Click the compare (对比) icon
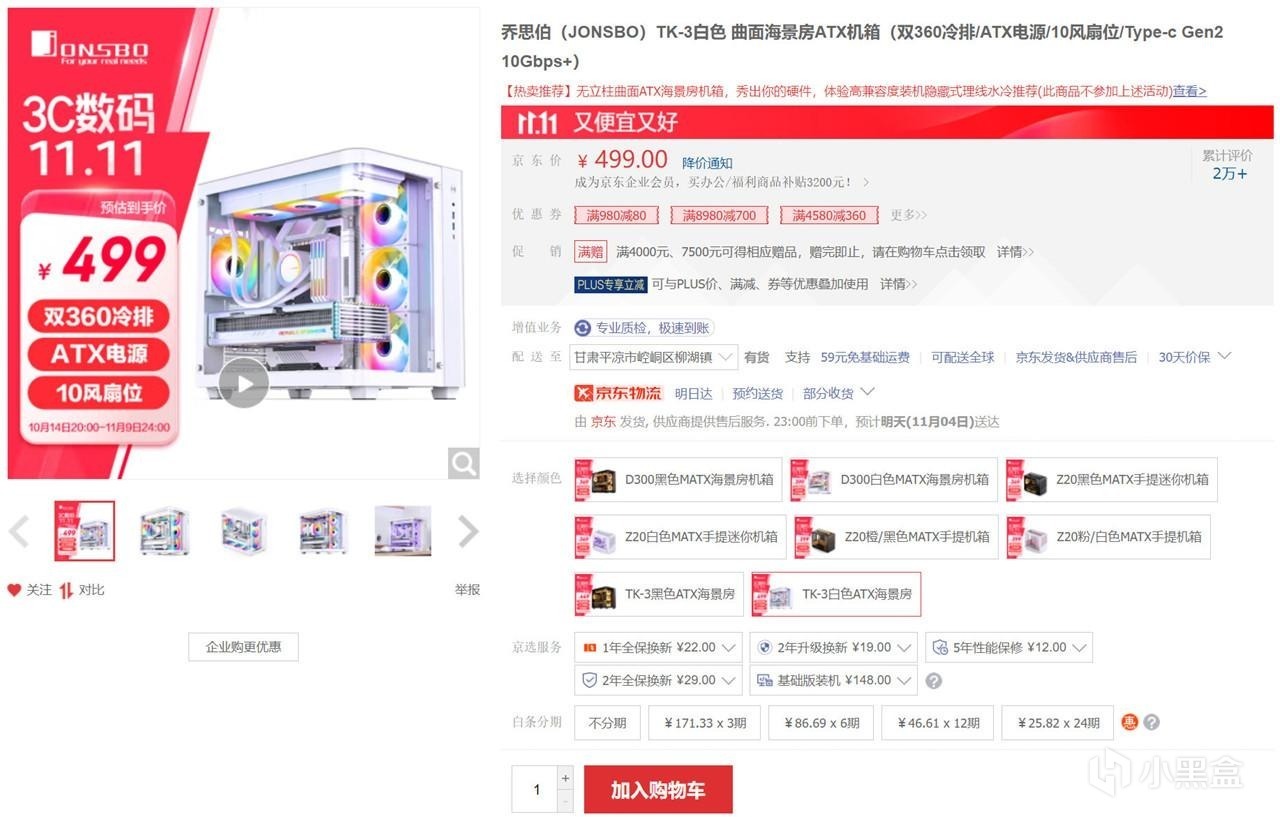1280x817 pixels. coord(66,590)
